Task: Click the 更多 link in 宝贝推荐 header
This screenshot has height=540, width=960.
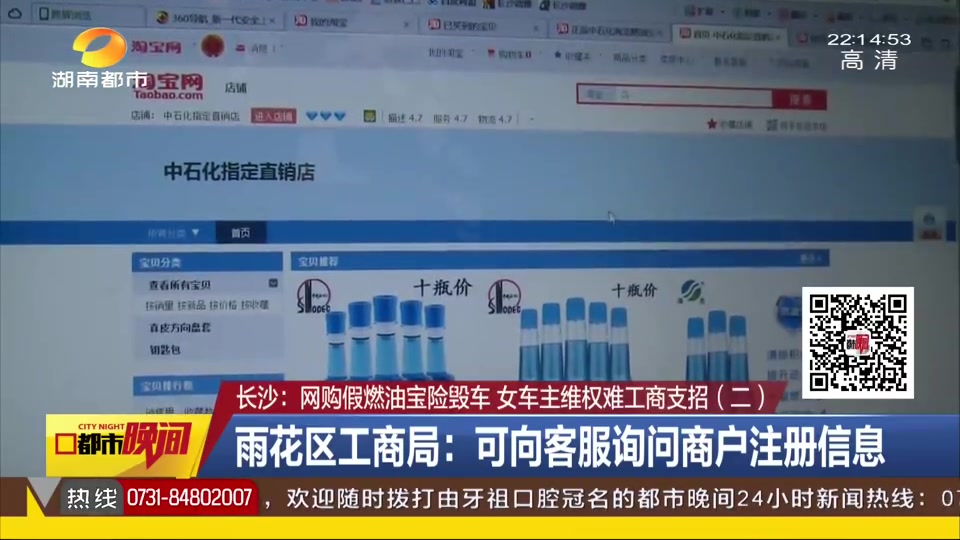Action: coord(810,259)
